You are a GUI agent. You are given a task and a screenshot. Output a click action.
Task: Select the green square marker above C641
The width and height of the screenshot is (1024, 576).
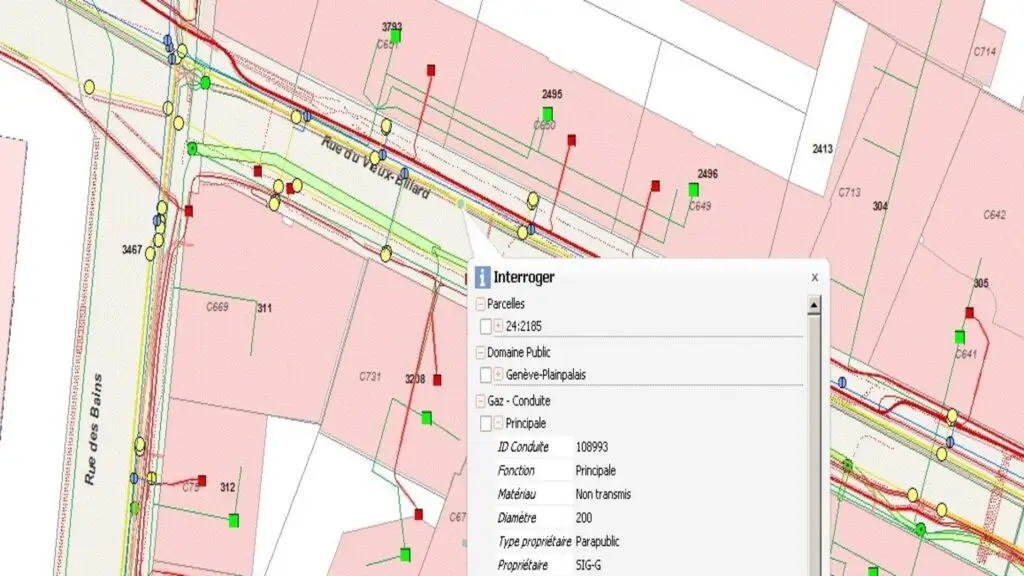tap(960, 337)
